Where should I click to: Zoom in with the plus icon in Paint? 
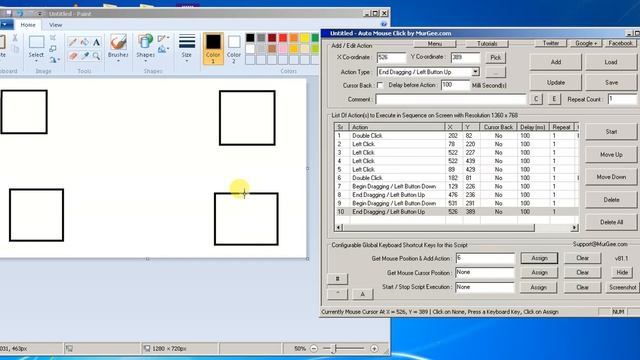click(x=374, y=349)
